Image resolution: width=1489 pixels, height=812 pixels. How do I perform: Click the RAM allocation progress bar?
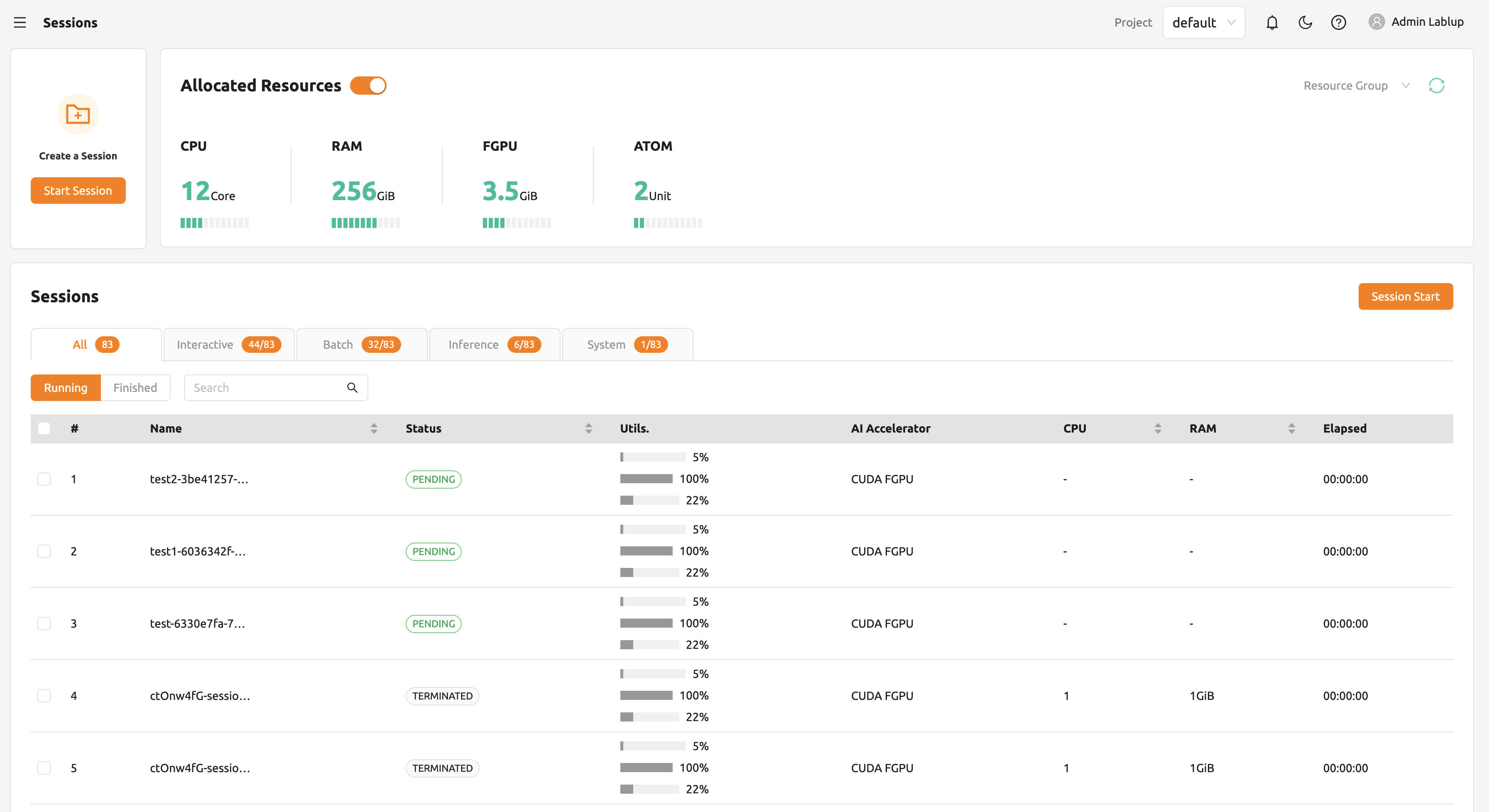[x=365, y=223]
